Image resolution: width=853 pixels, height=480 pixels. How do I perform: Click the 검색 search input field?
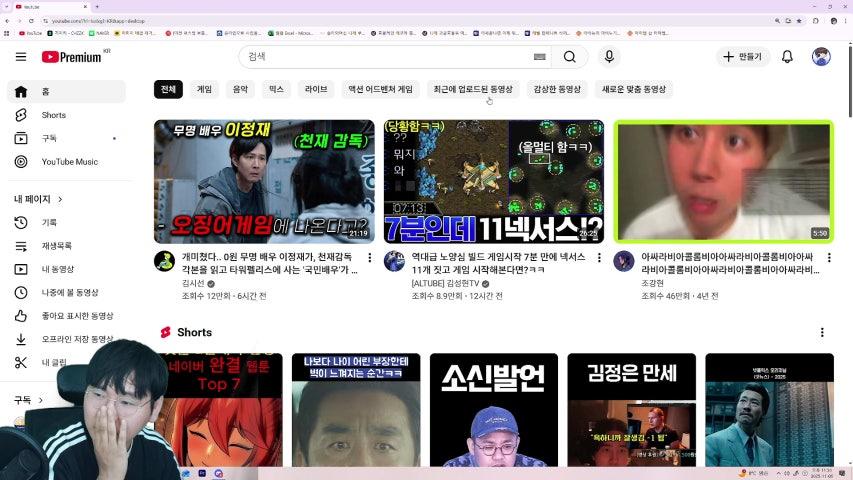tap(385, 57)
